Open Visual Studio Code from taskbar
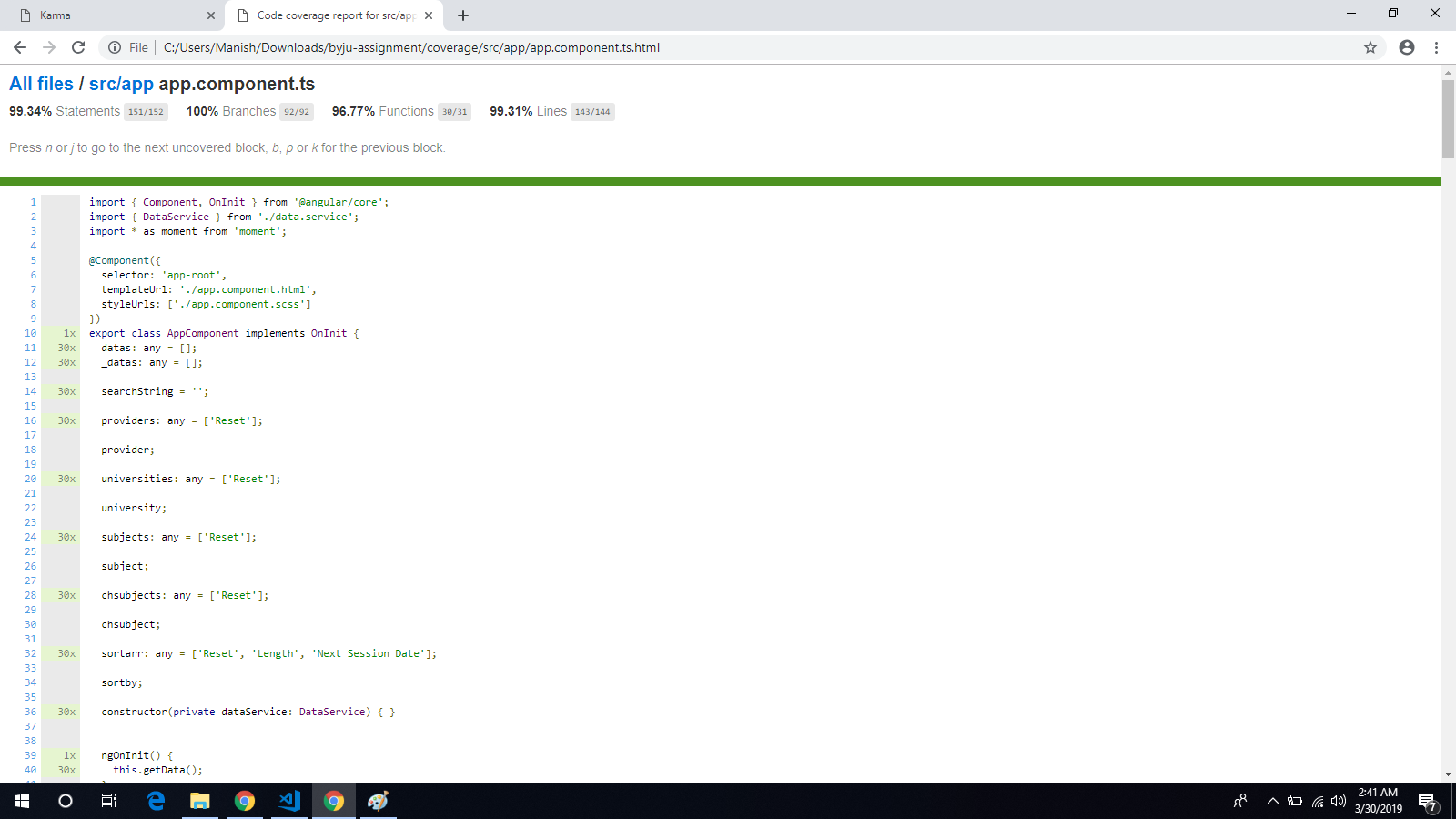Screen dimensions: 1456x819 (289, 801)
